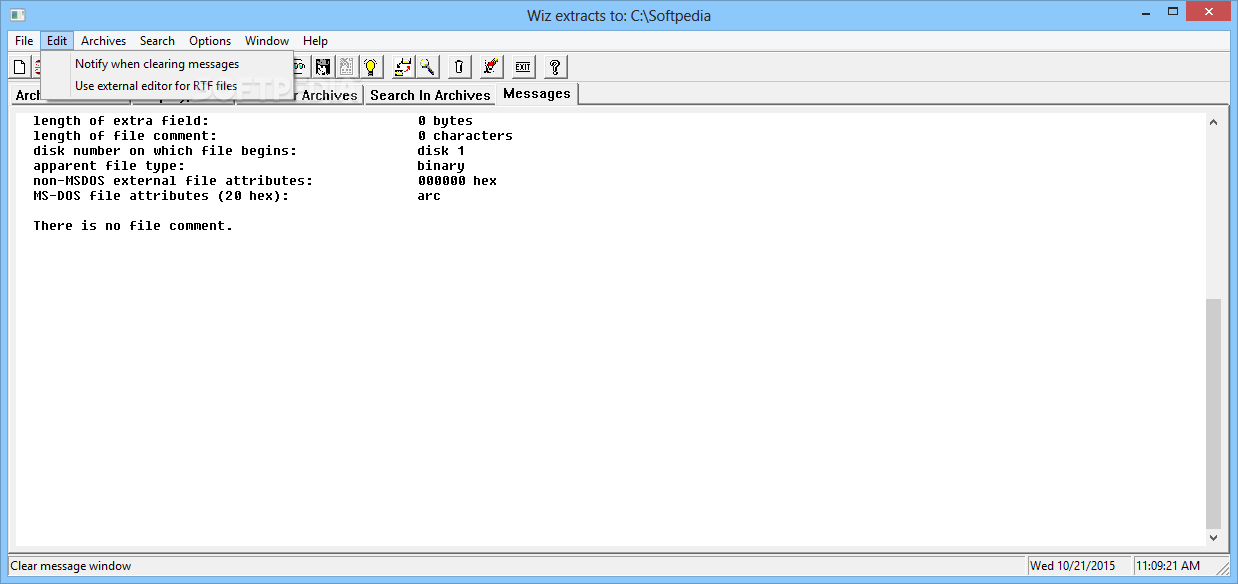Click the 'disk 1' value
The height and width of the screenshot is (584, 1238).
pos(441,151)
